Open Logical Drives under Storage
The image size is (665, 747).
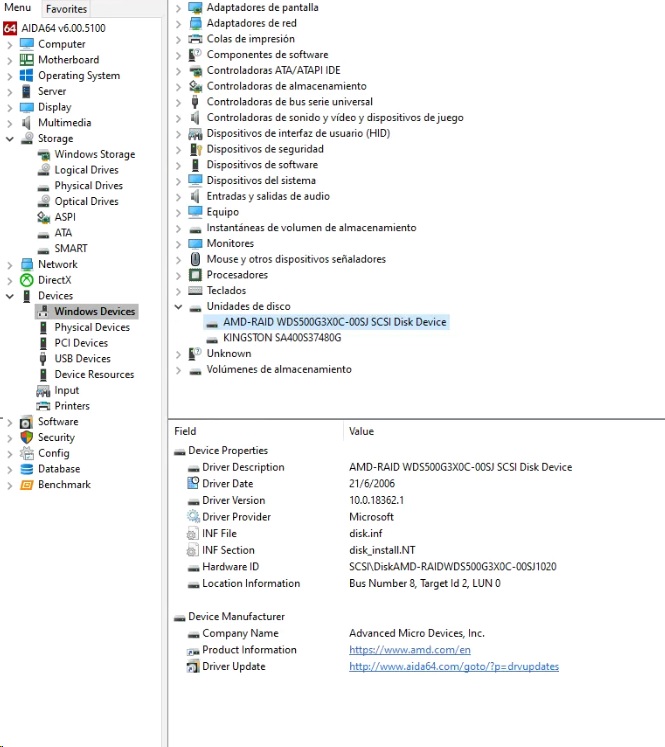86,170
